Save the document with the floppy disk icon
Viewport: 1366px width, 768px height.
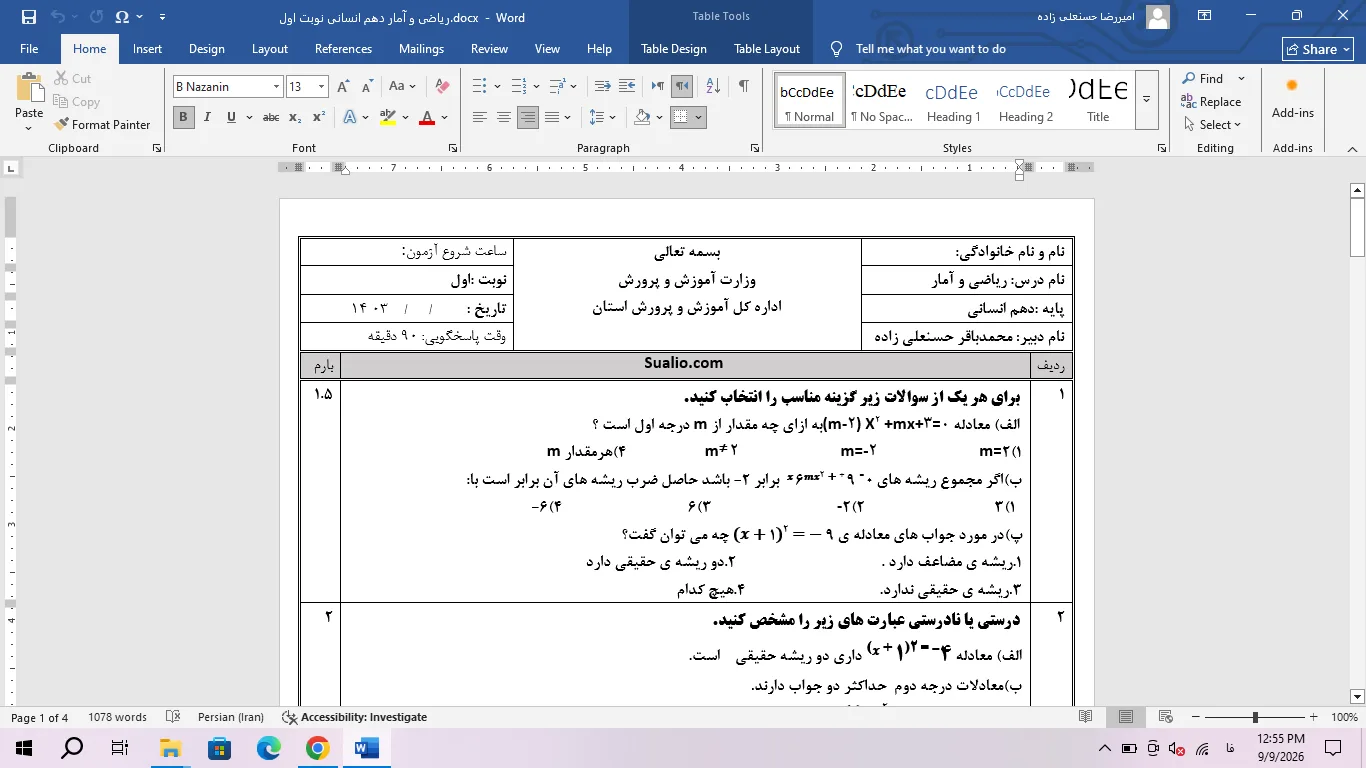[29, 17]
